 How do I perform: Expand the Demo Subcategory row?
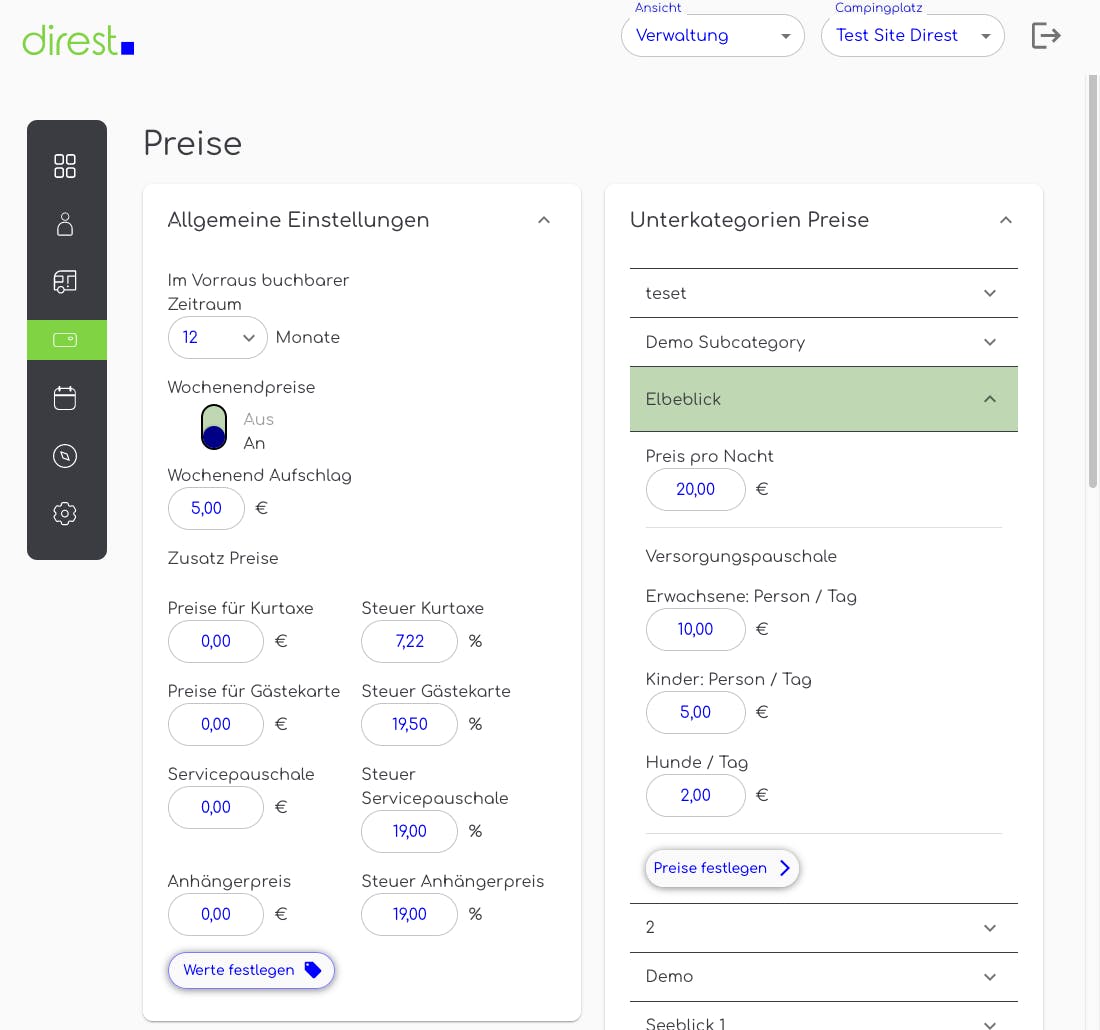click(x=823, y=342)
